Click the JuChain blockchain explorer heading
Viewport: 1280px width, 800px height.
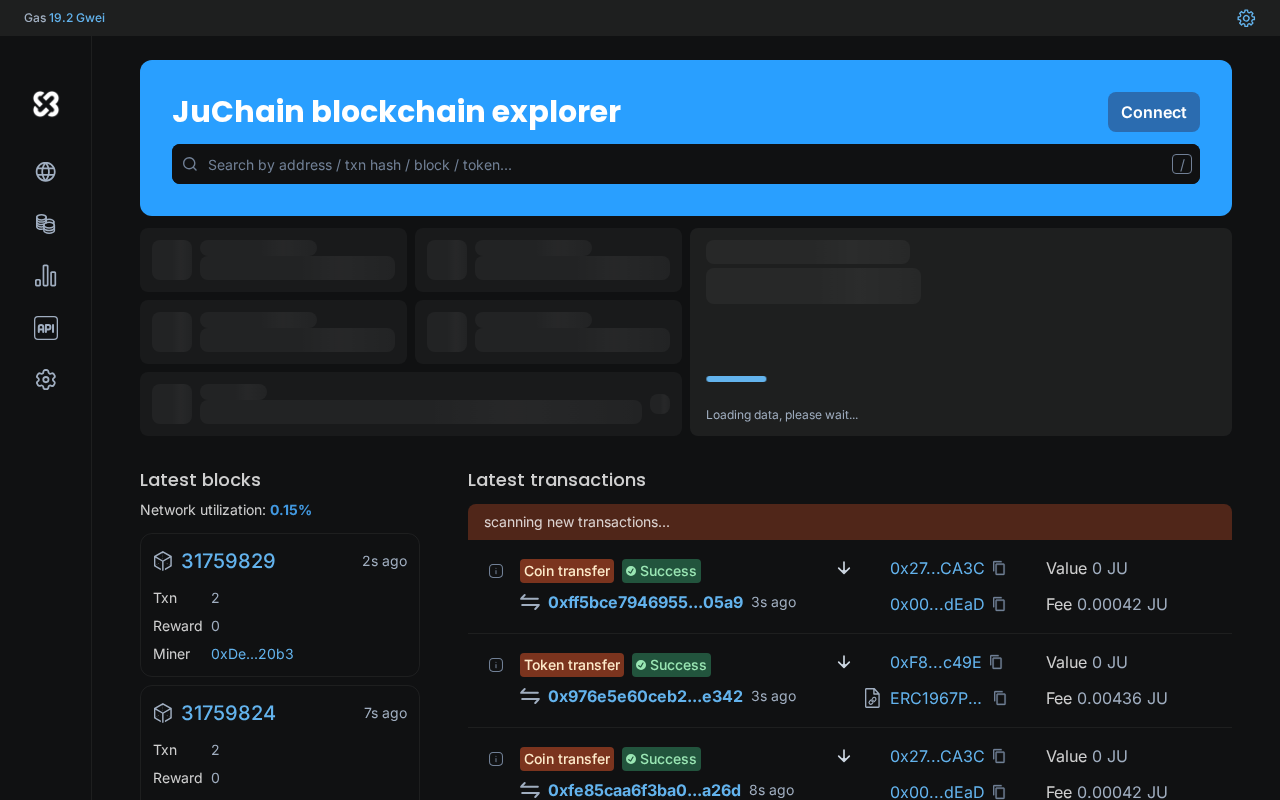(x=396, y=112)
